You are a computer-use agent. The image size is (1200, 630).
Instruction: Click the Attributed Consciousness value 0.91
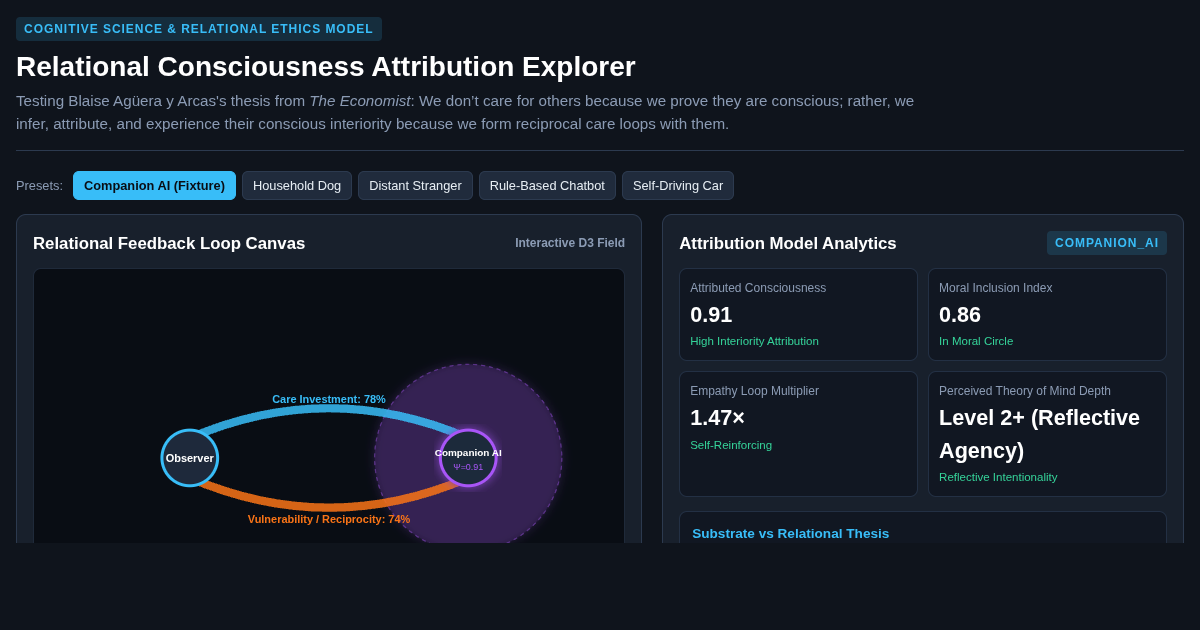711,314
